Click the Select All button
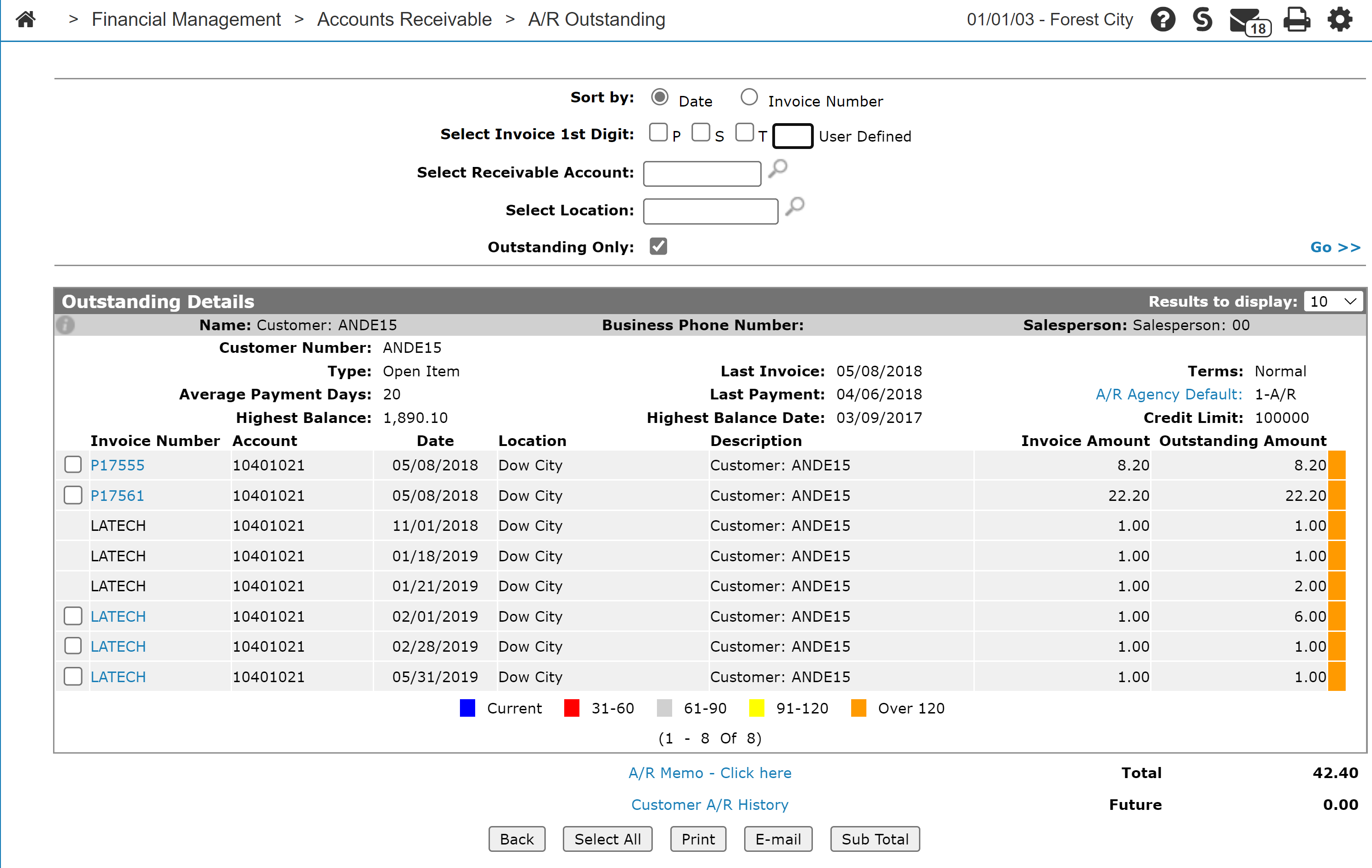Image resolution: width=1372 pixels, height=868 pixels. tap(608, 839)
